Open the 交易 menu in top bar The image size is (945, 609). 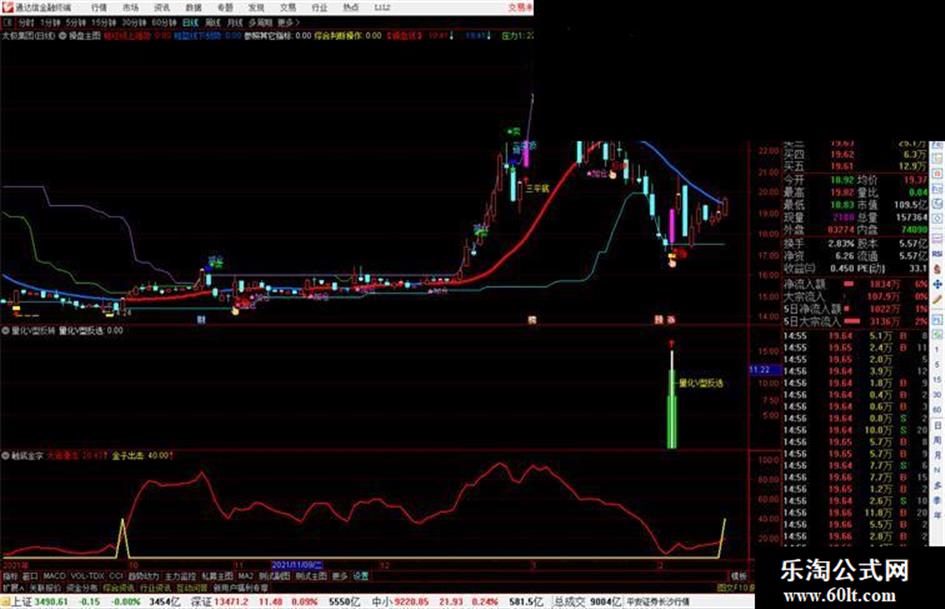287,8
